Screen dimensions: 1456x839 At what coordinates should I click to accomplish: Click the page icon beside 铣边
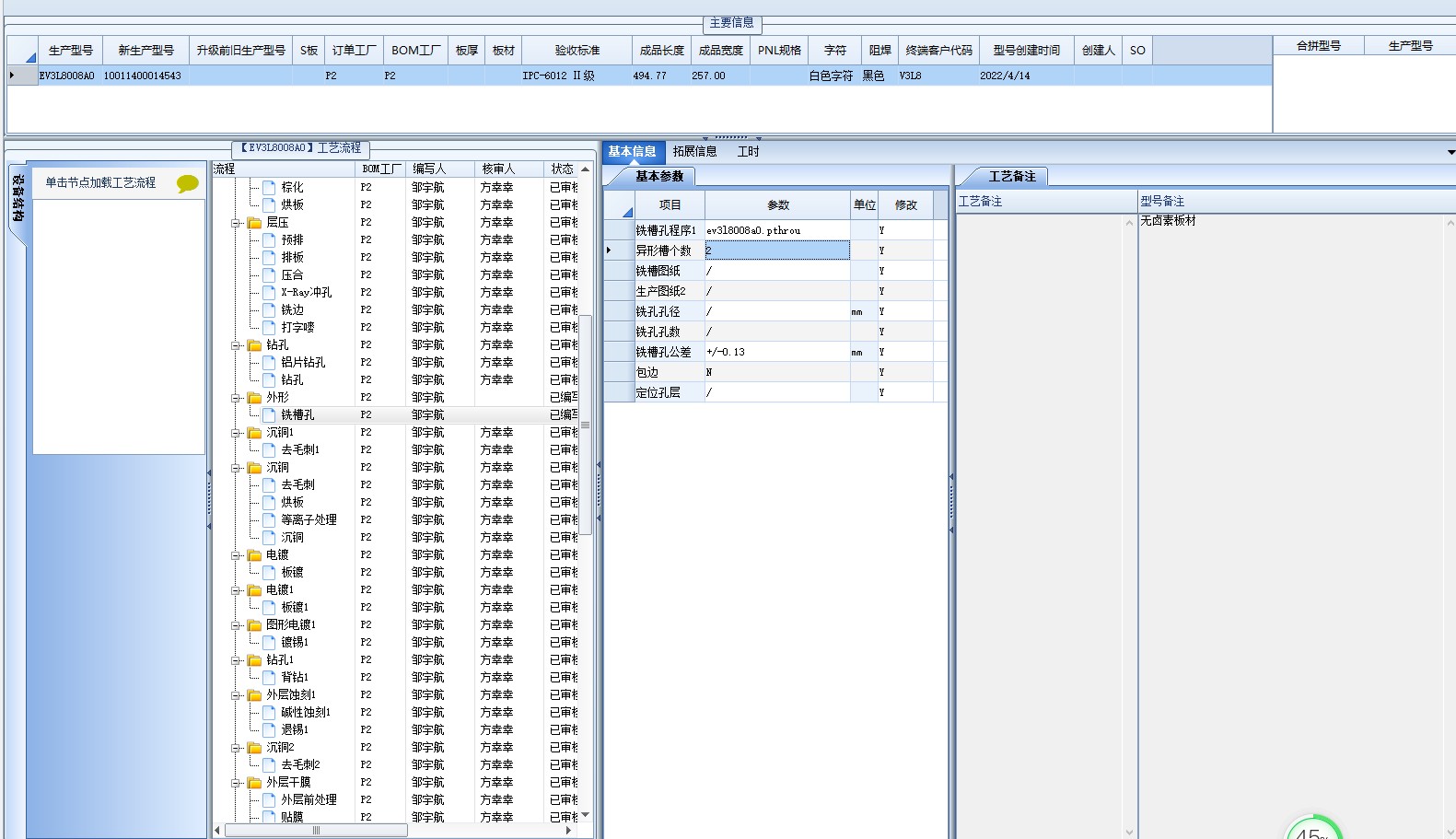click(269, 310)
